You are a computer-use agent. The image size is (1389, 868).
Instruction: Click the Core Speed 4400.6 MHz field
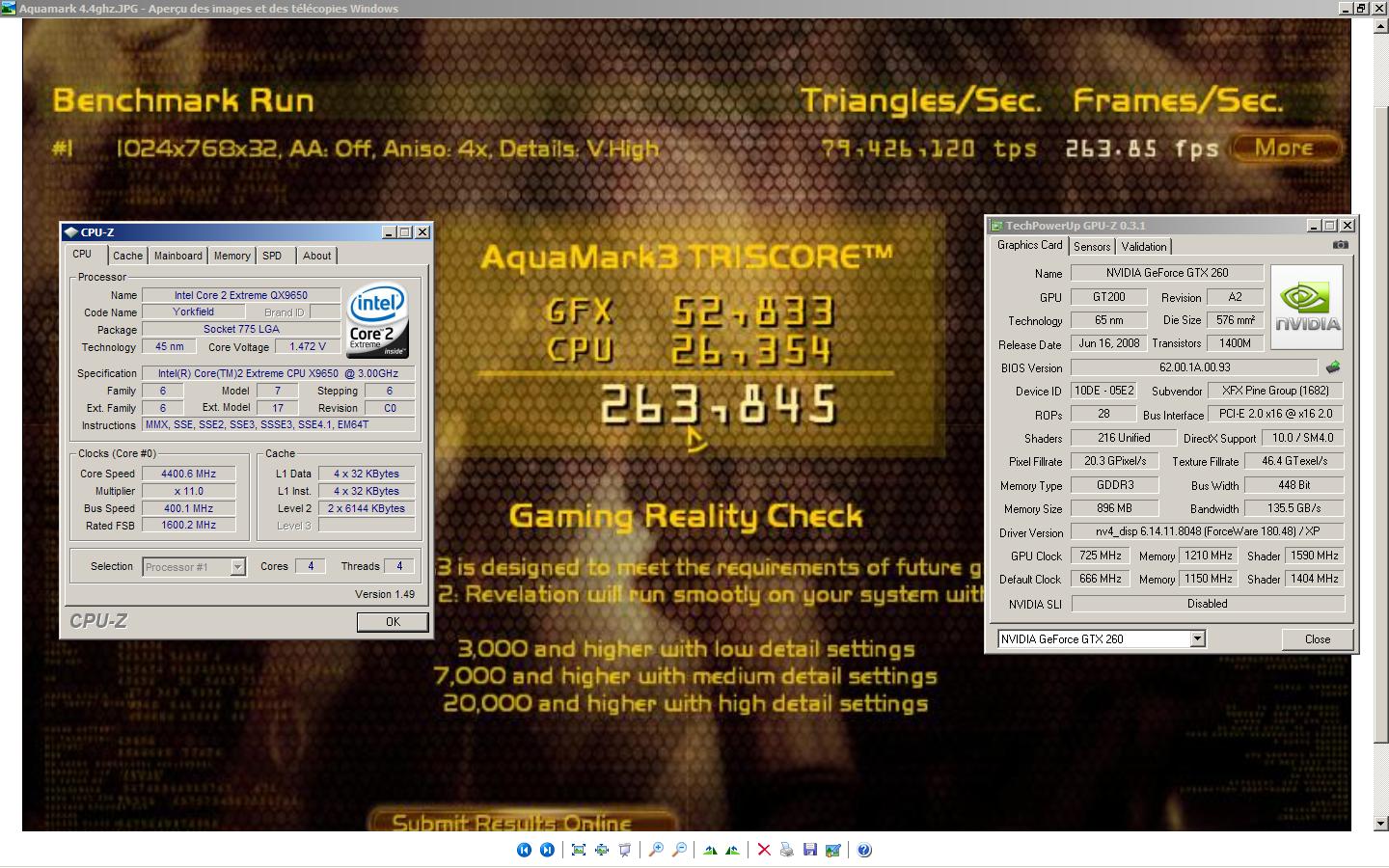189,474
